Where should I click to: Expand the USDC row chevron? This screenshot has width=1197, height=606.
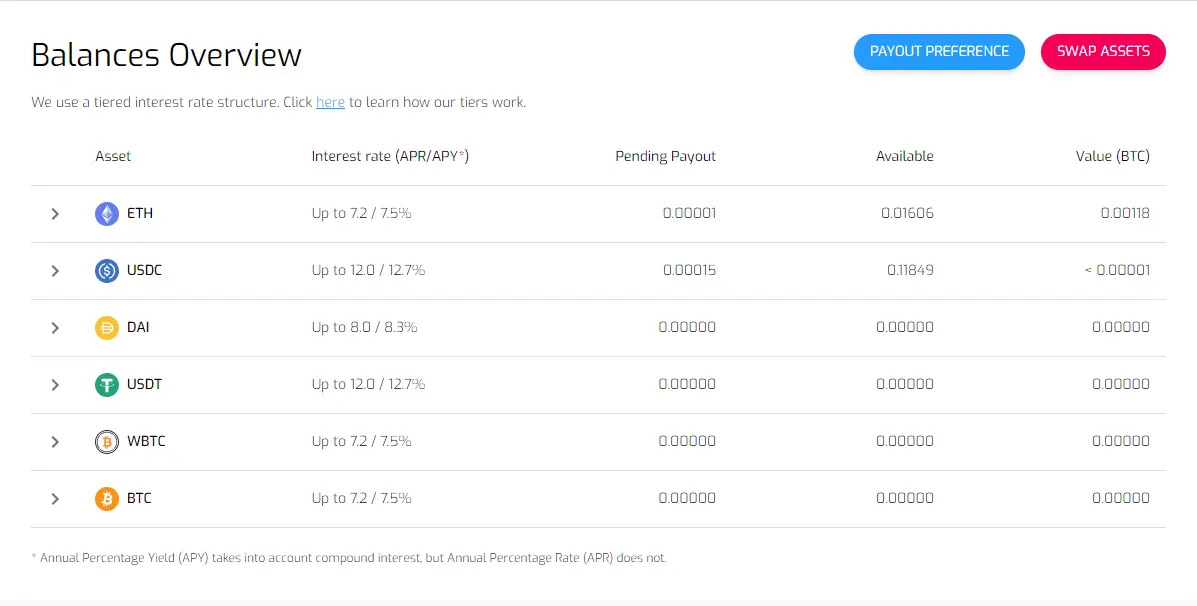(x=55, y=271)
